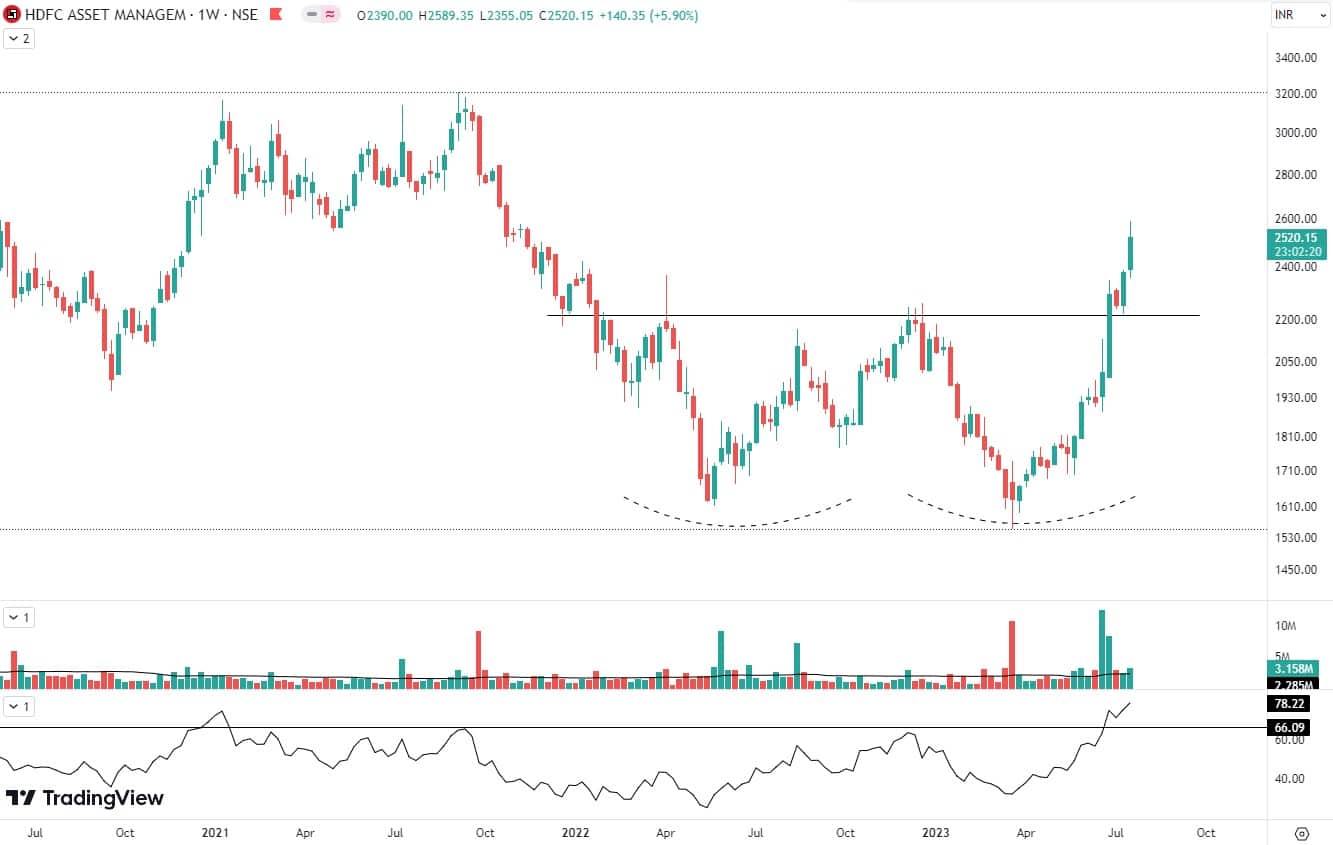This screenshot has height=845, width=1333.
Task: Expand the RSI pane legend chevron
Action: click(x=18, y=706)
